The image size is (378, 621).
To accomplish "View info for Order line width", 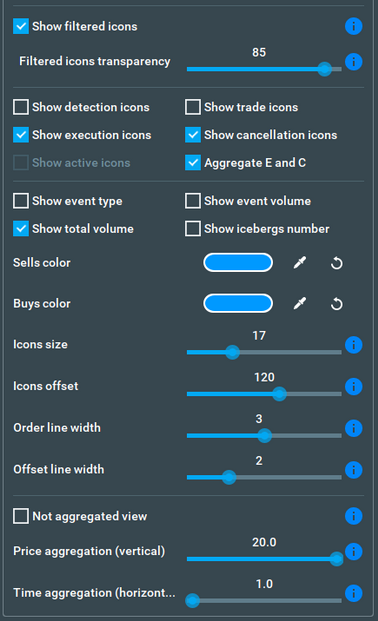I will tap(353, 428).
